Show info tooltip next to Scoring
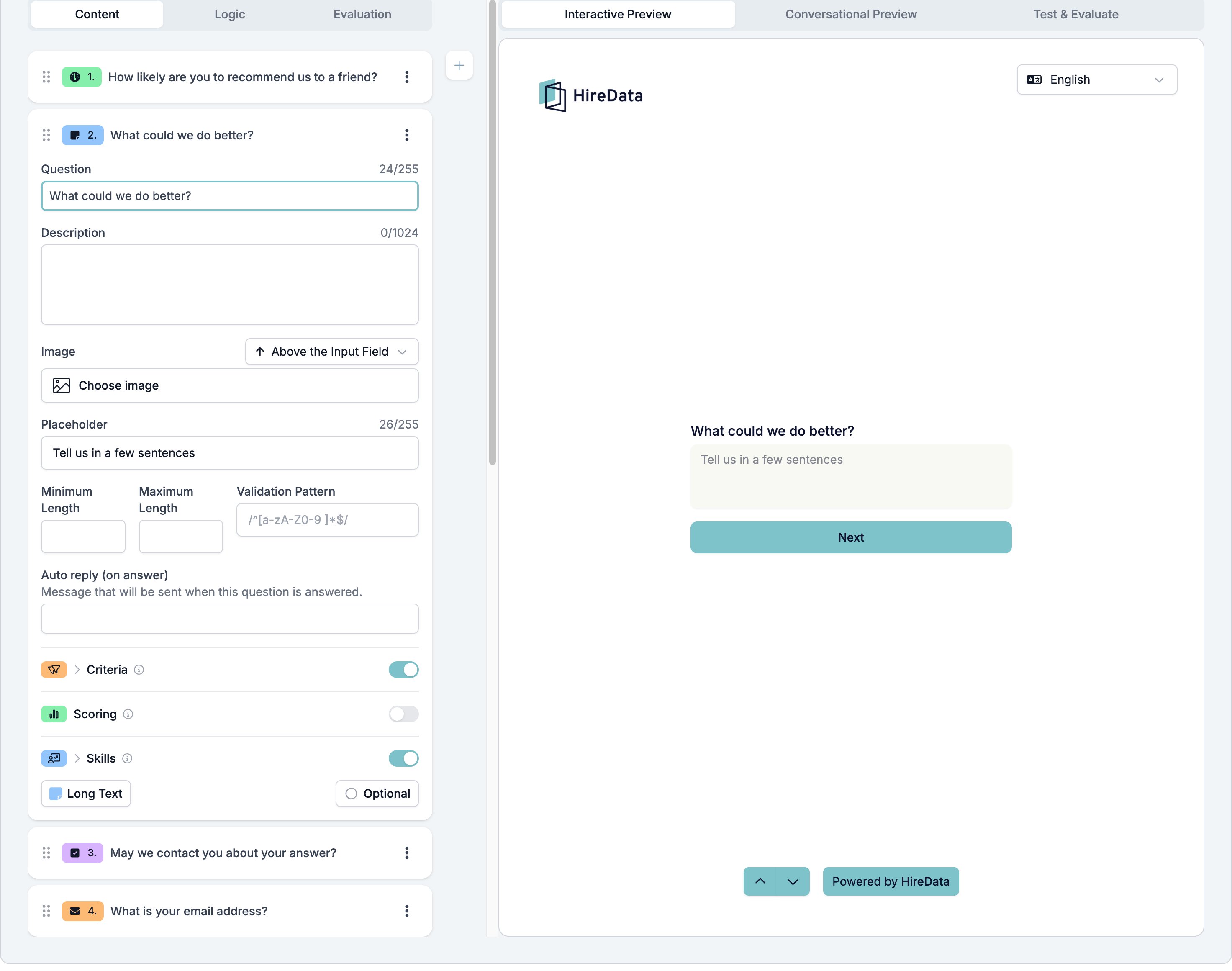Screen dimensions: 1232x971 (128, 714)
